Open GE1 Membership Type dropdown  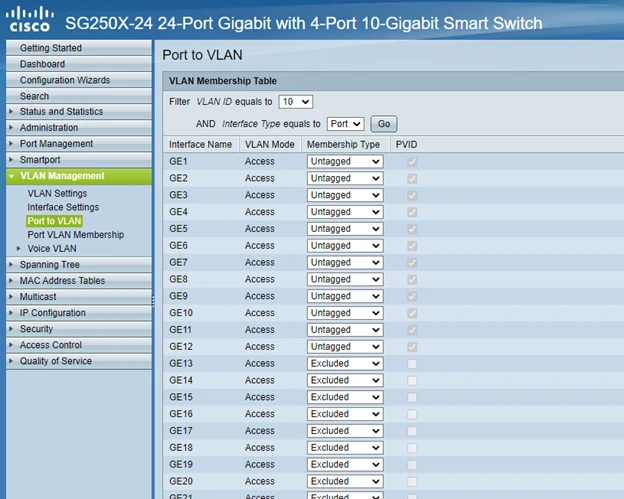(345, 162)
